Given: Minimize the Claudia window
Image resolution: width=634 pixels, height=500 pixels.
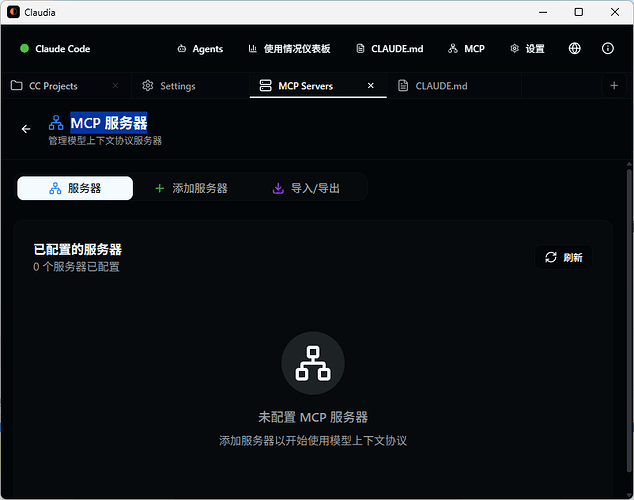Looking at the screenshot, I should point(543,12).
